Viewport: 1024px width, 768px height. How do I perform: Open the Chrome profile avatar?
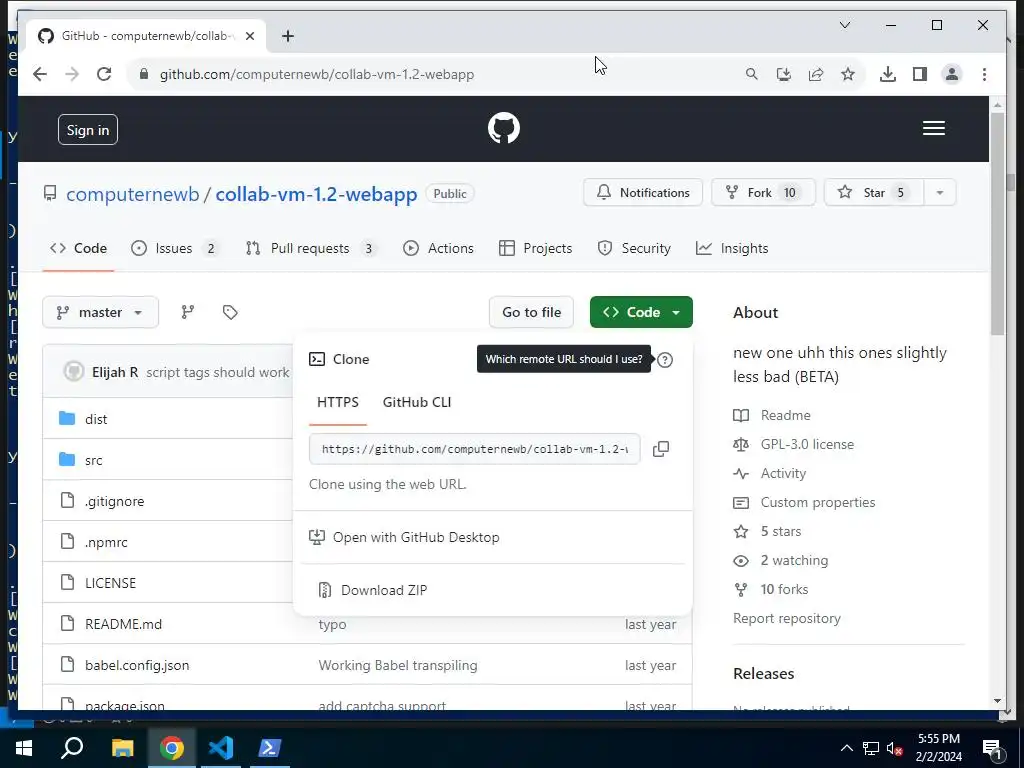(x=952, y=74)
